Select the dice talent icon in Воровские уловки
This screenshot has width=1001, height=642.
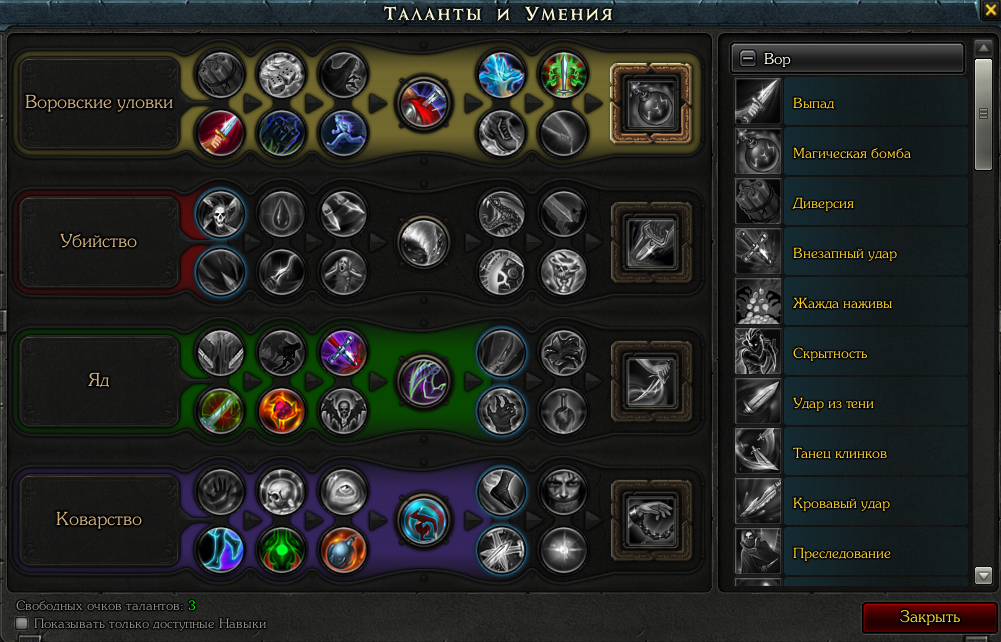pyautogui.click(x=282, y=75)
